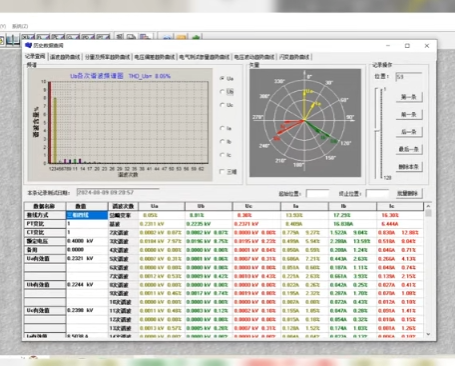This screenshot has height=366, width=455.
Task: Click the Uc有效值 row label
Action: [45, 310]
